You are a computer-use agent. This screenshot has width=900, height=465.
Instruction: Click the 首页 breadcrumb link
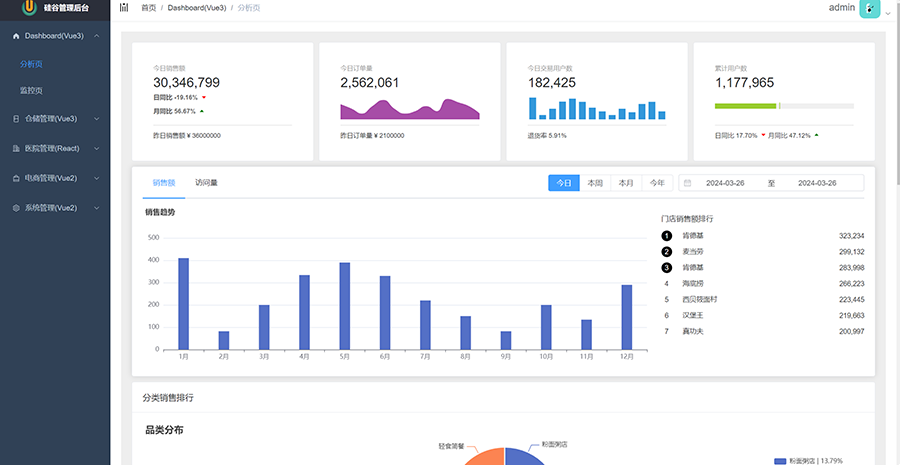point(149,8)
